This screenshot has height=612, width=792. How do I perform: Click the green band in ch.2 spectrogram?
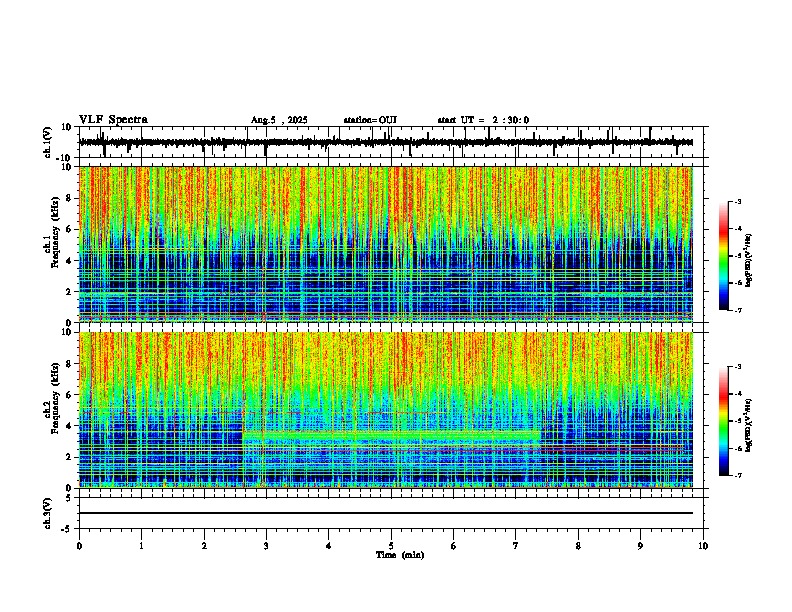click(391, 435)
